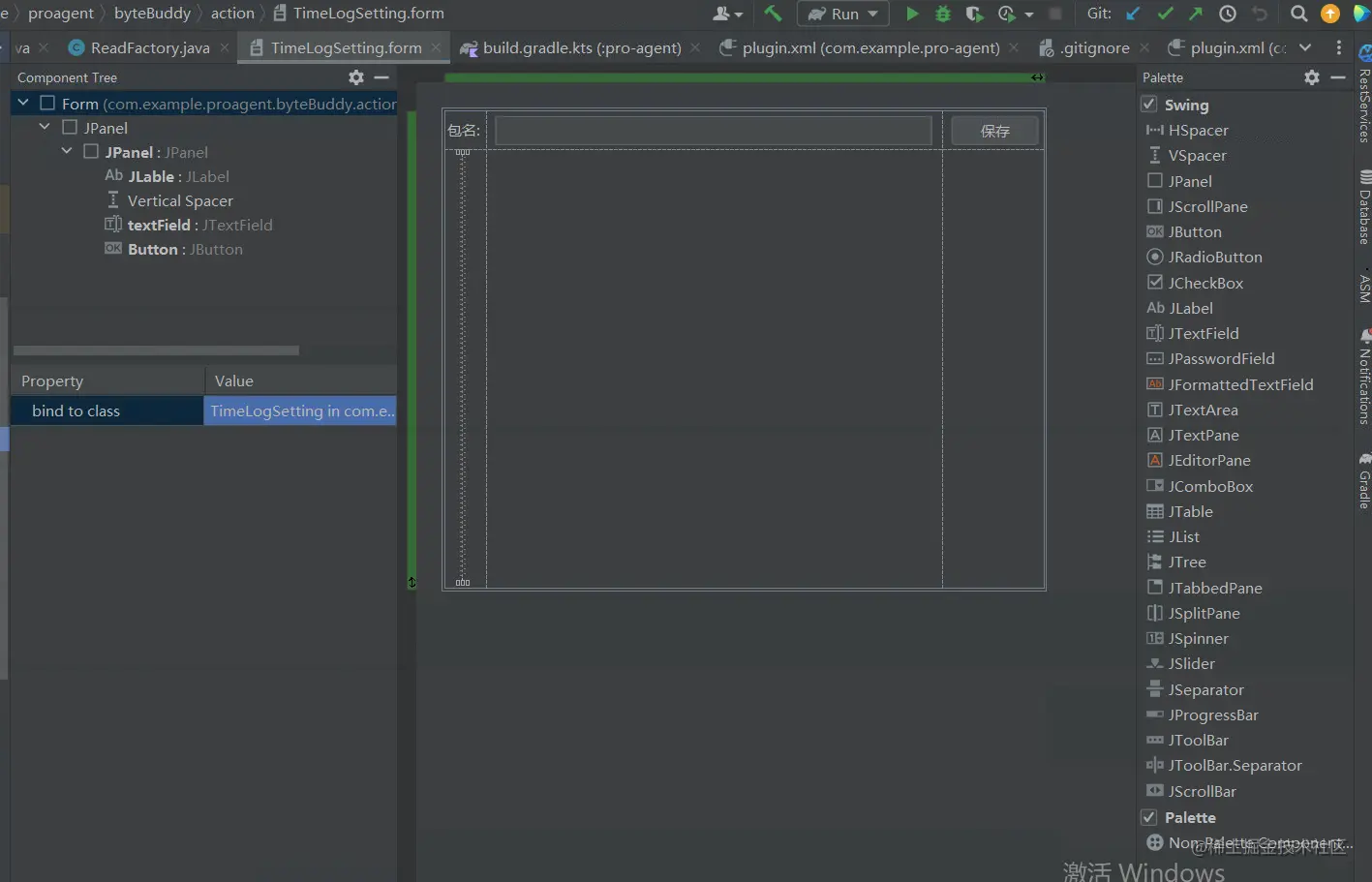Open the Notifications side tool window
This screenshot has width=1372, height=882.
(1364, 377)
